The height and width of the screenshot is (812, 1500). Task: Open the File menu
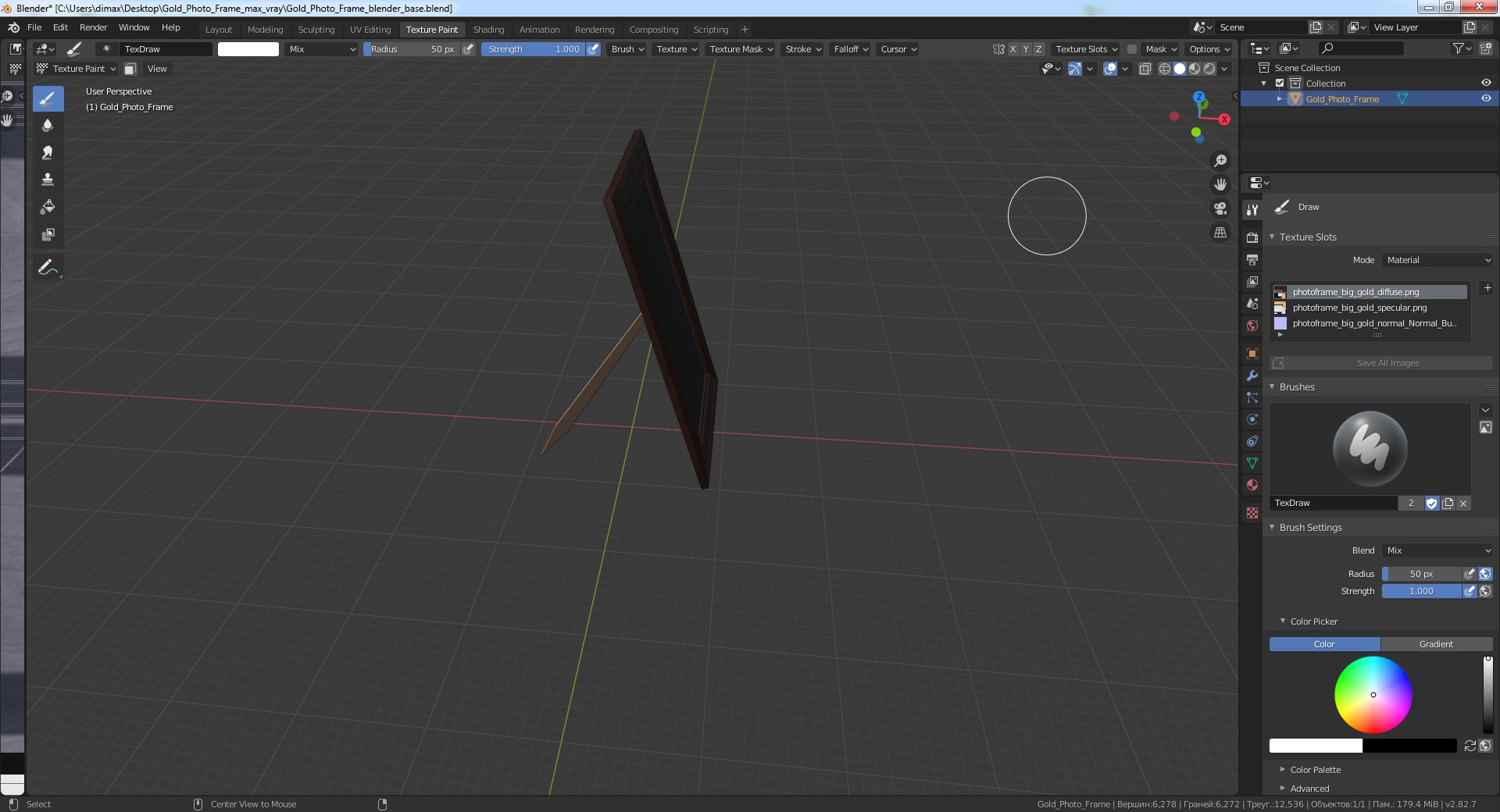click(x=34, y=27)
